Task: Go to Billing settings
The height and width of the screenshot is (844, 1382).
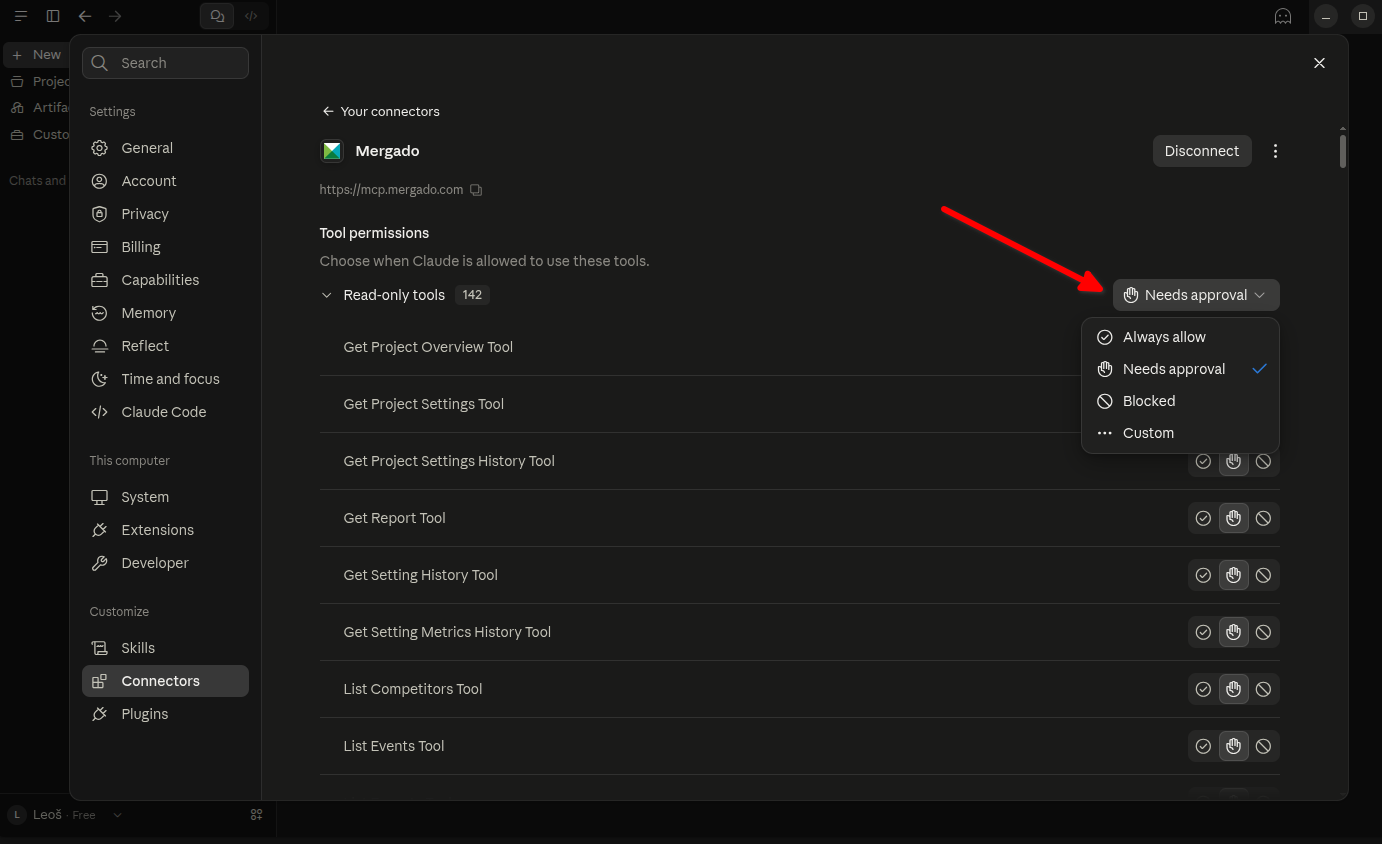Action: point(165,247)
